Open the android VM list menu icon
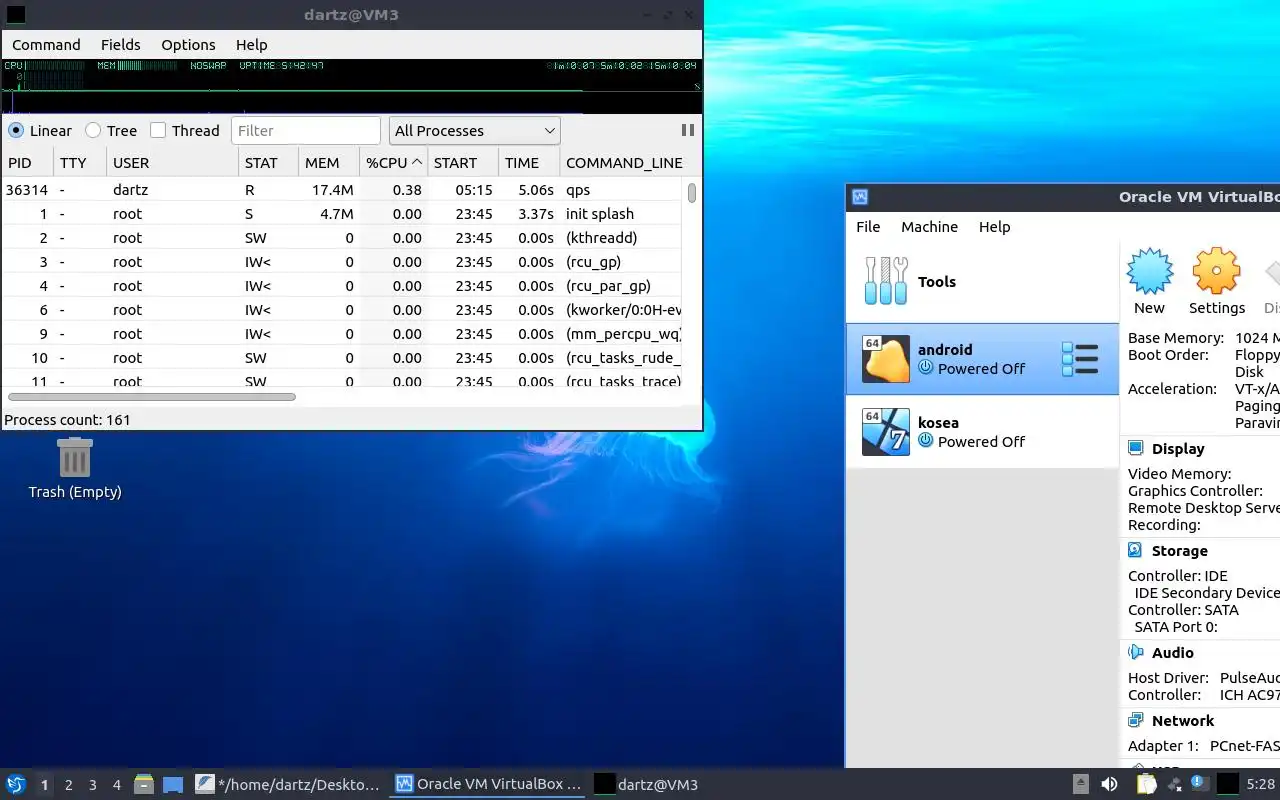1280x800 pixels. [1080, 359]
